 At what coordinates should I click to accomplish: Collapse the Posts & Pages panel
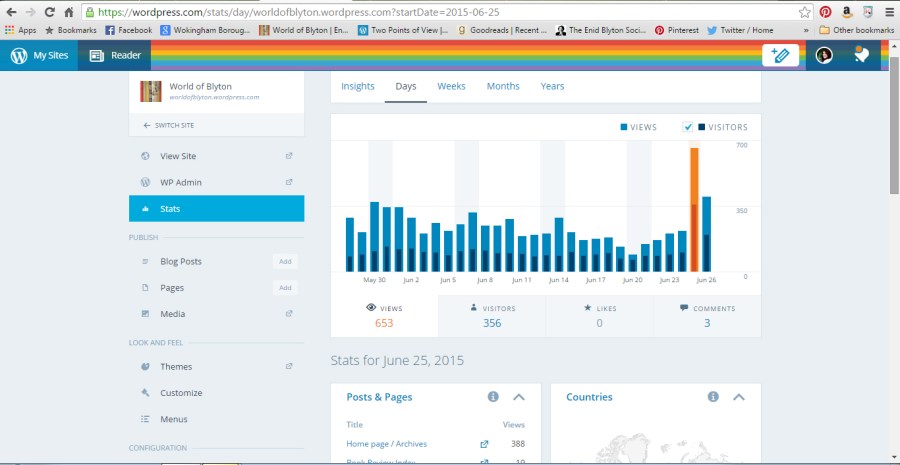pos(519,397)
